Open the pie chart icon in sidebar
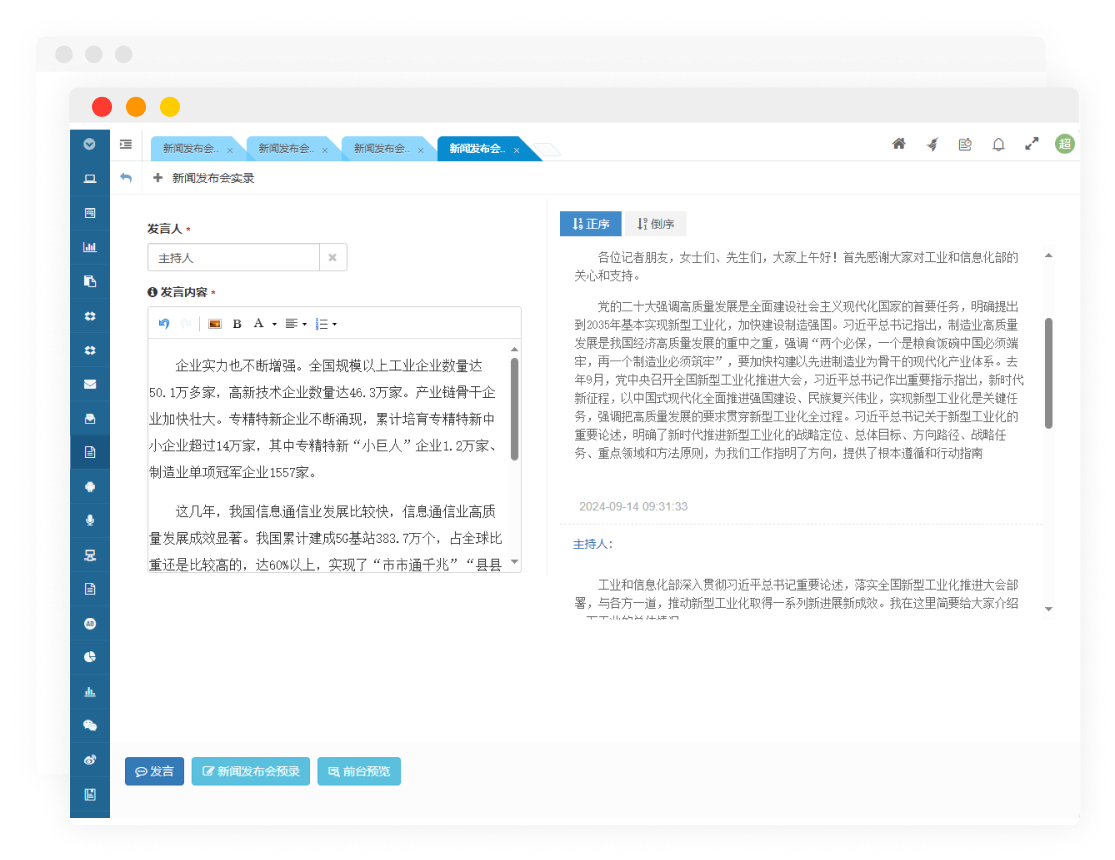This screenshot has width=1115, height=860. 90,657
